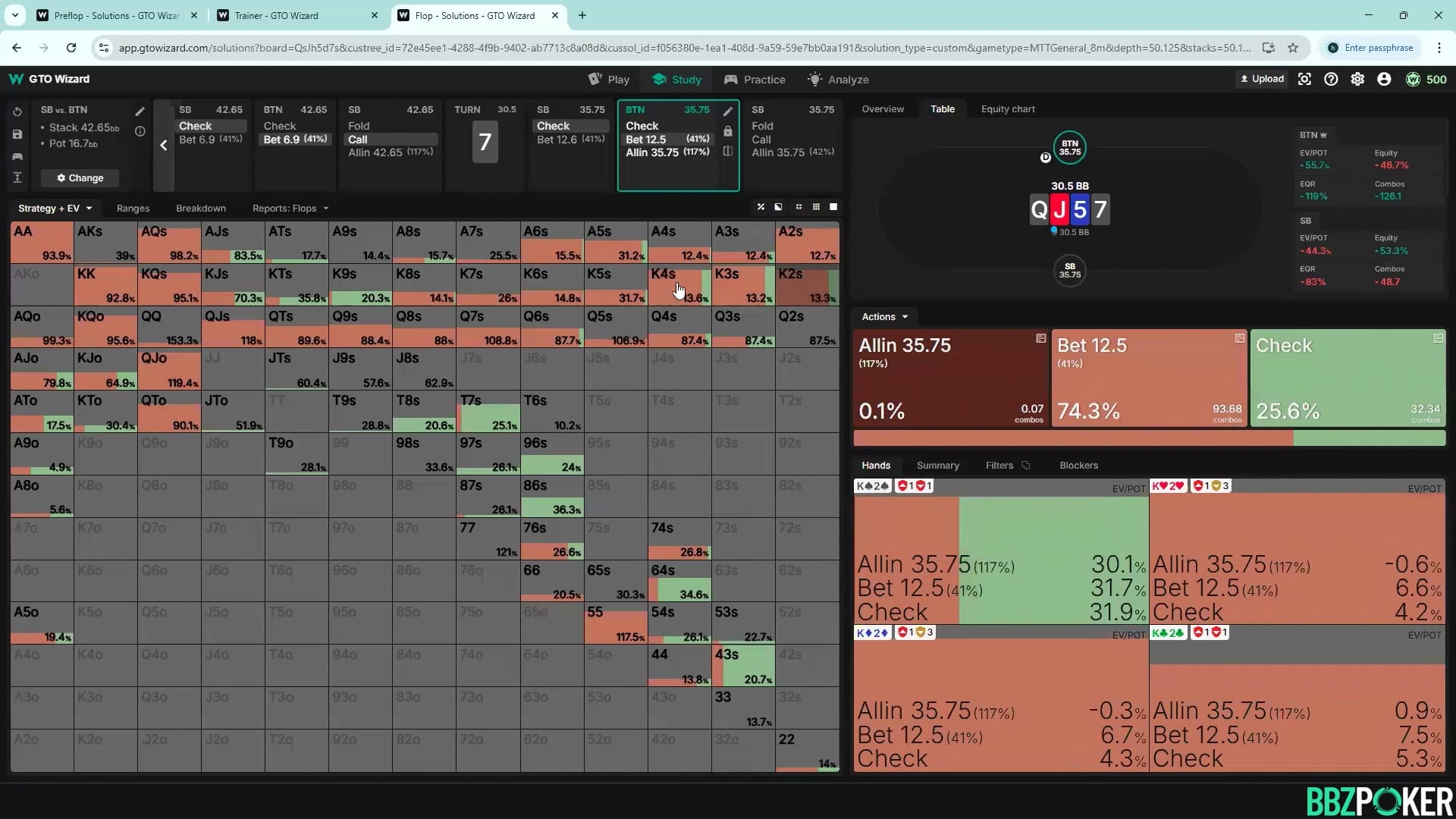The image size is (1456, 819).
Task: Click the practice gamepad icon in sidebar
Action: pyautogui.click(x=17, y=157)
